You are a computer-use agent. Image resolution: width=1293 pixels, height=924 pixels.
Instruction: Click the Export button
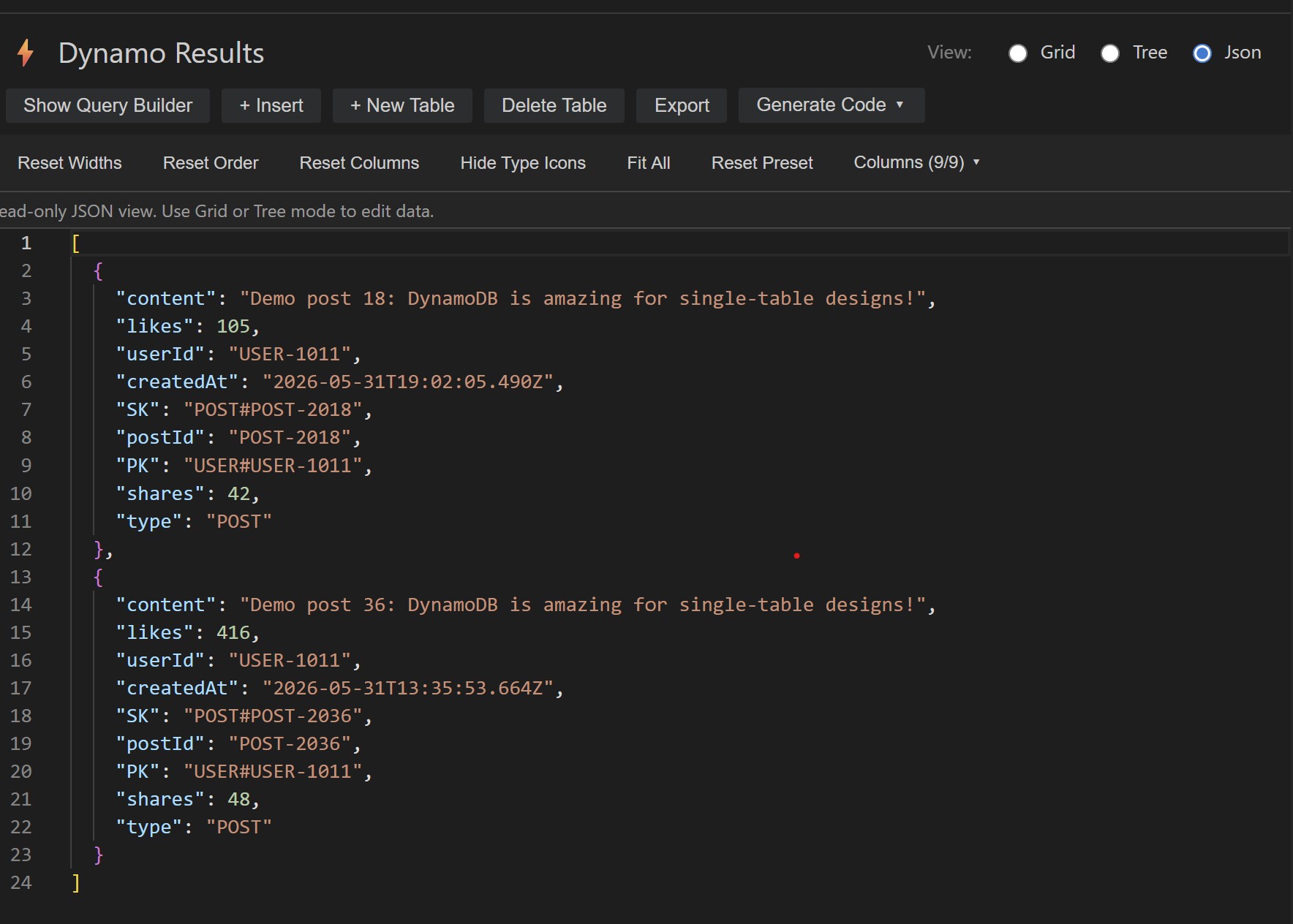(682, 105)
